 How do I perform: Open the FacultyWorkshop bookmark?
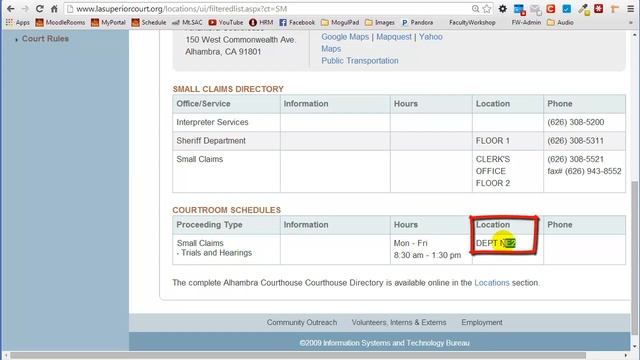[x=472, y=22]
